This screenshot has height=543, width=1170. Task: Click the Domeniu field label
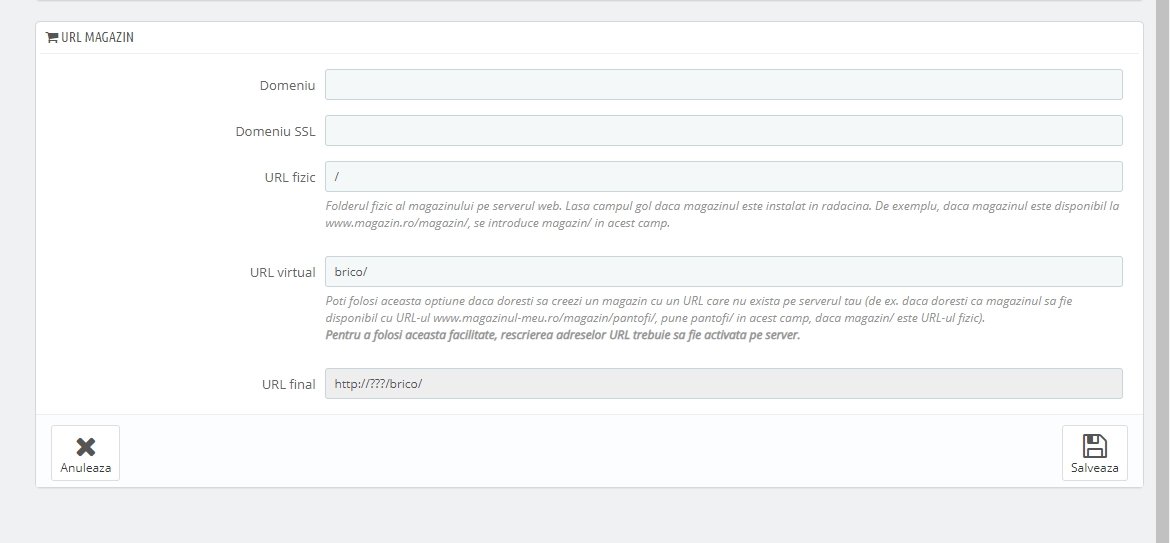tap(287, 86)
